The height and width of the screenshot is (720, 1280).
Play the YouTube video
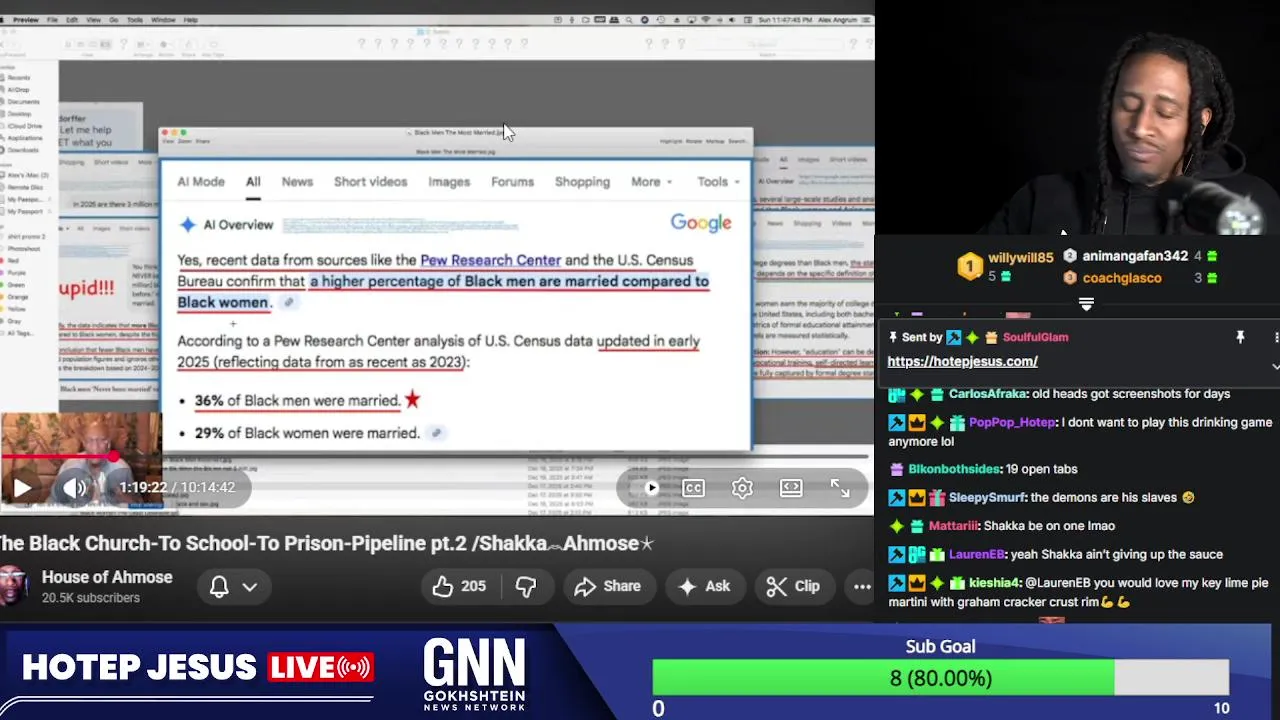point(22,487)
